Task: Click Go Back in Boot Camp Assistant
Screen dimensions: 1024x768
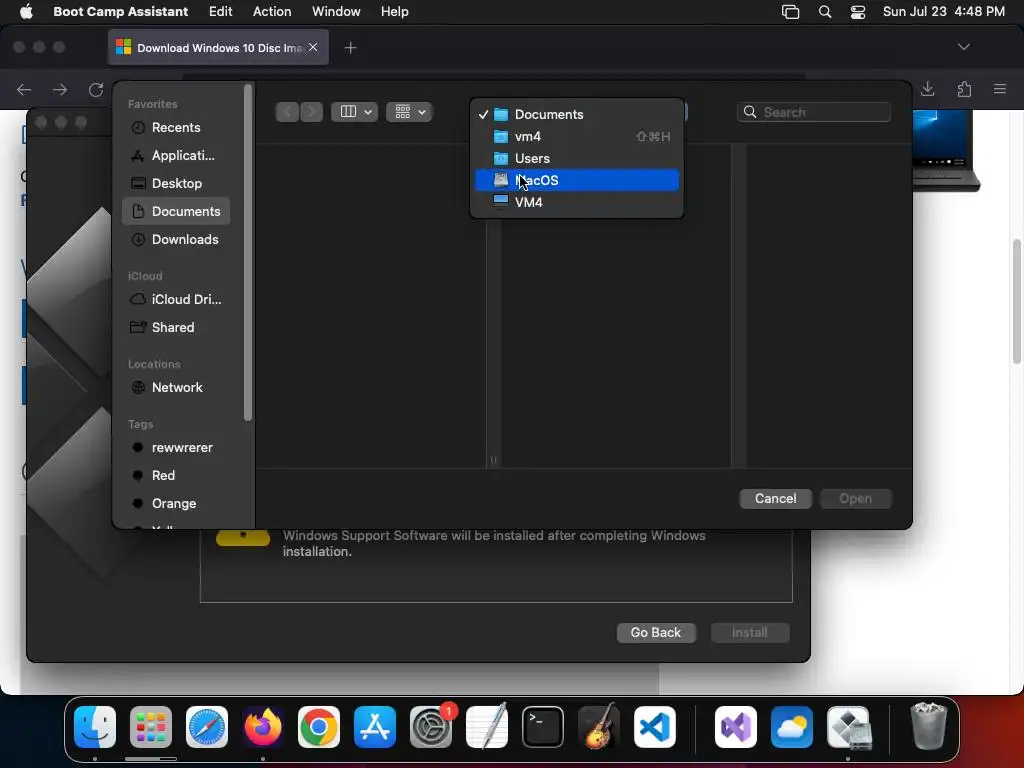Action: [x=656, y=632]
